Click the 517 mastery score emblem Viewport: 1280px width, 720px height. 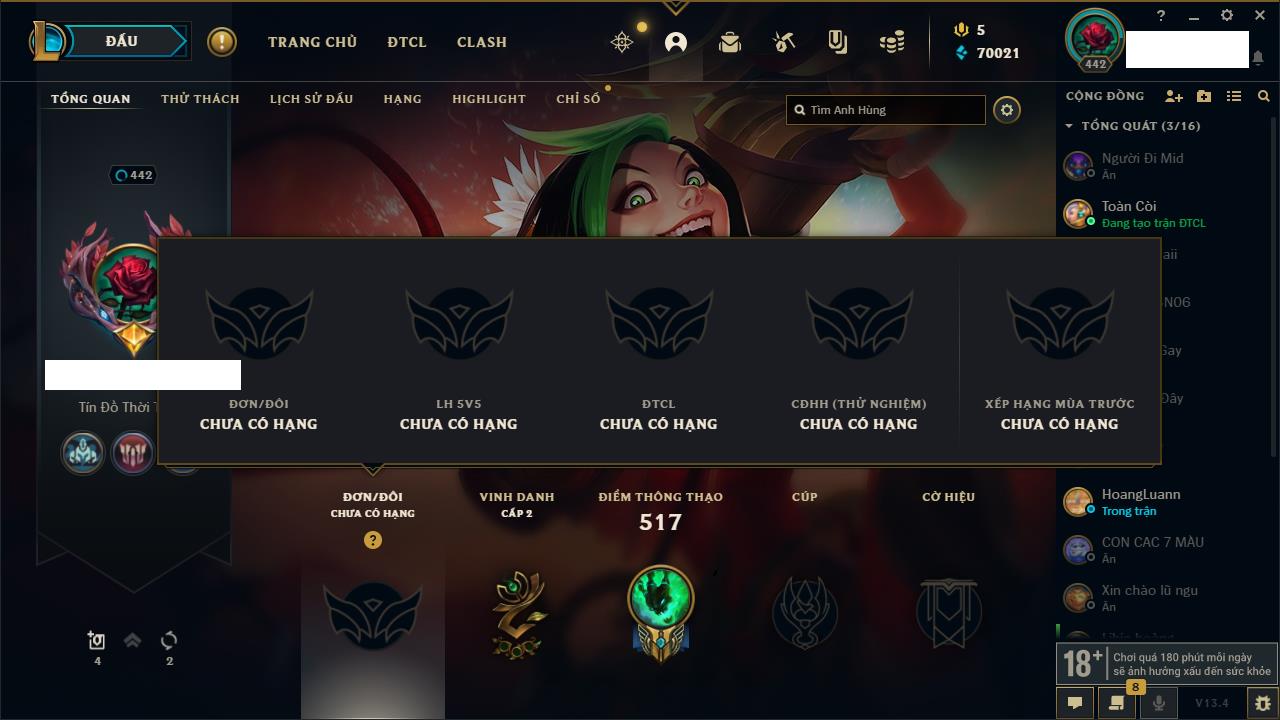[660, 612]
